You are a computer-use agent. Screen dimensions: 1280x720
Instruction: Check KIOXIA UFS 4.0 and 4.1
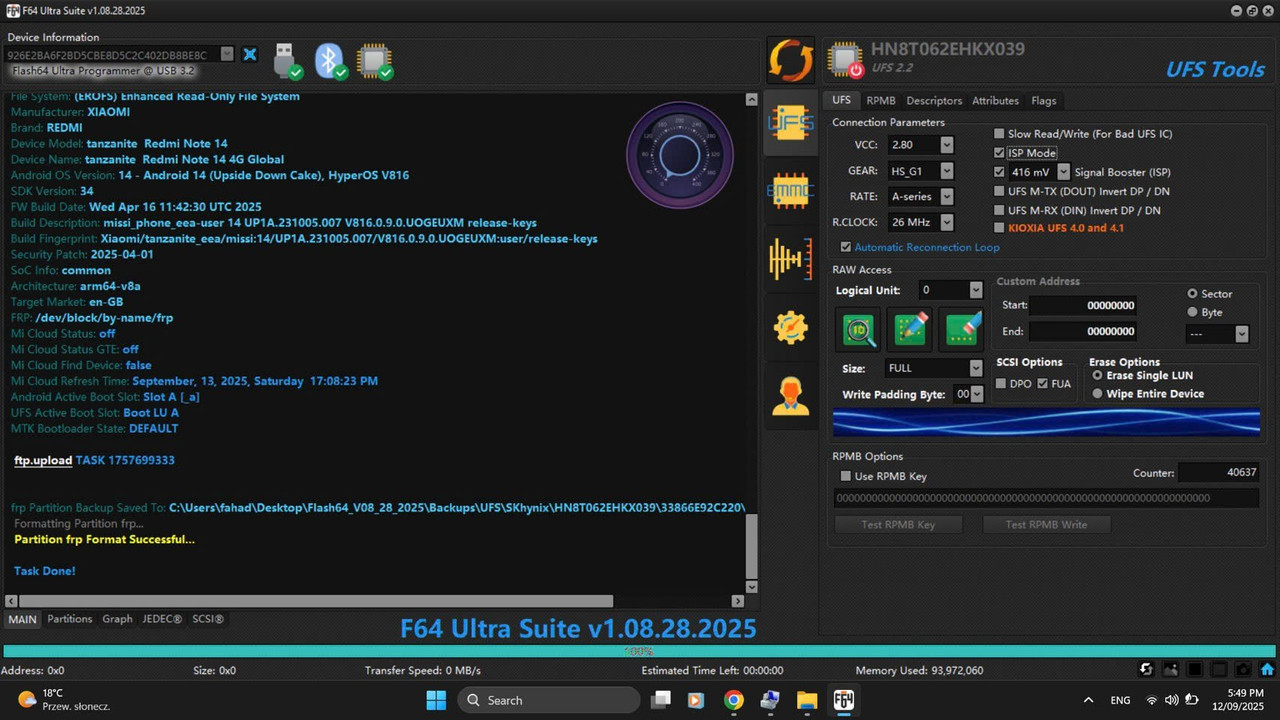click(x=999, y=228)
